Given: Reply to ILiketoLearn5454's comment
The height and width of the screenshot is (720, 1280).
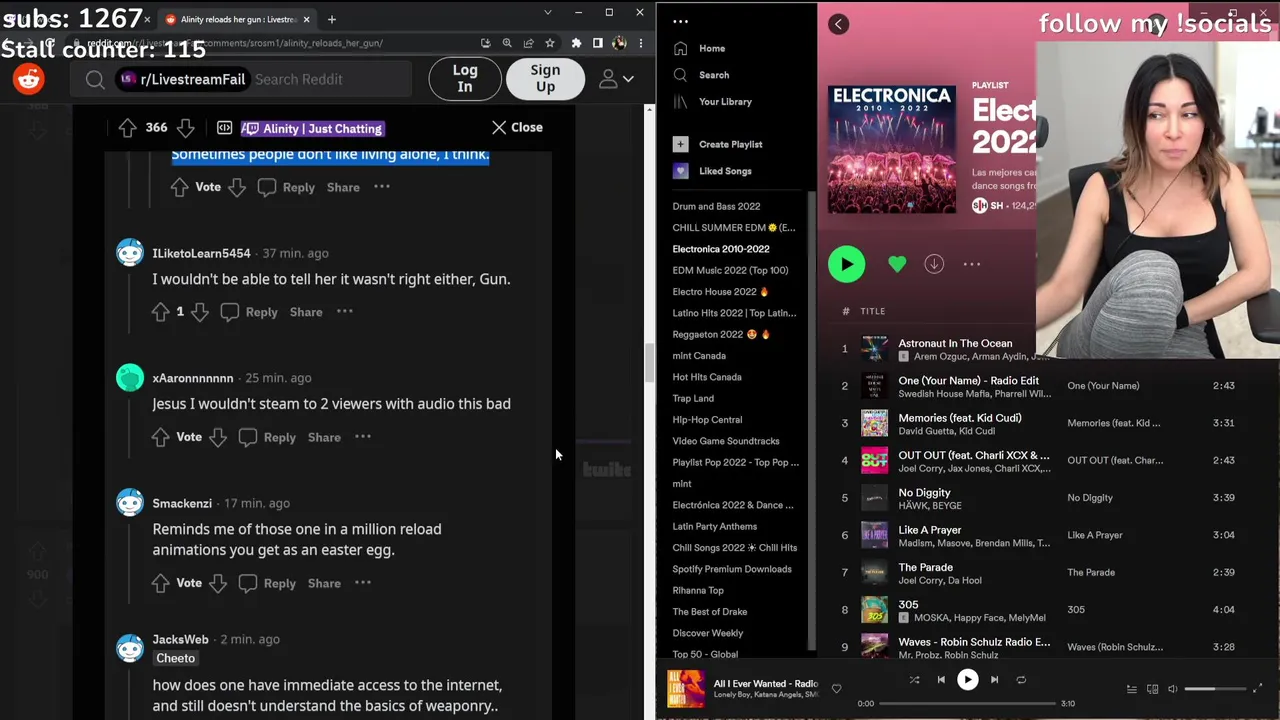Looking at the screenshot, I should [250, 312].
